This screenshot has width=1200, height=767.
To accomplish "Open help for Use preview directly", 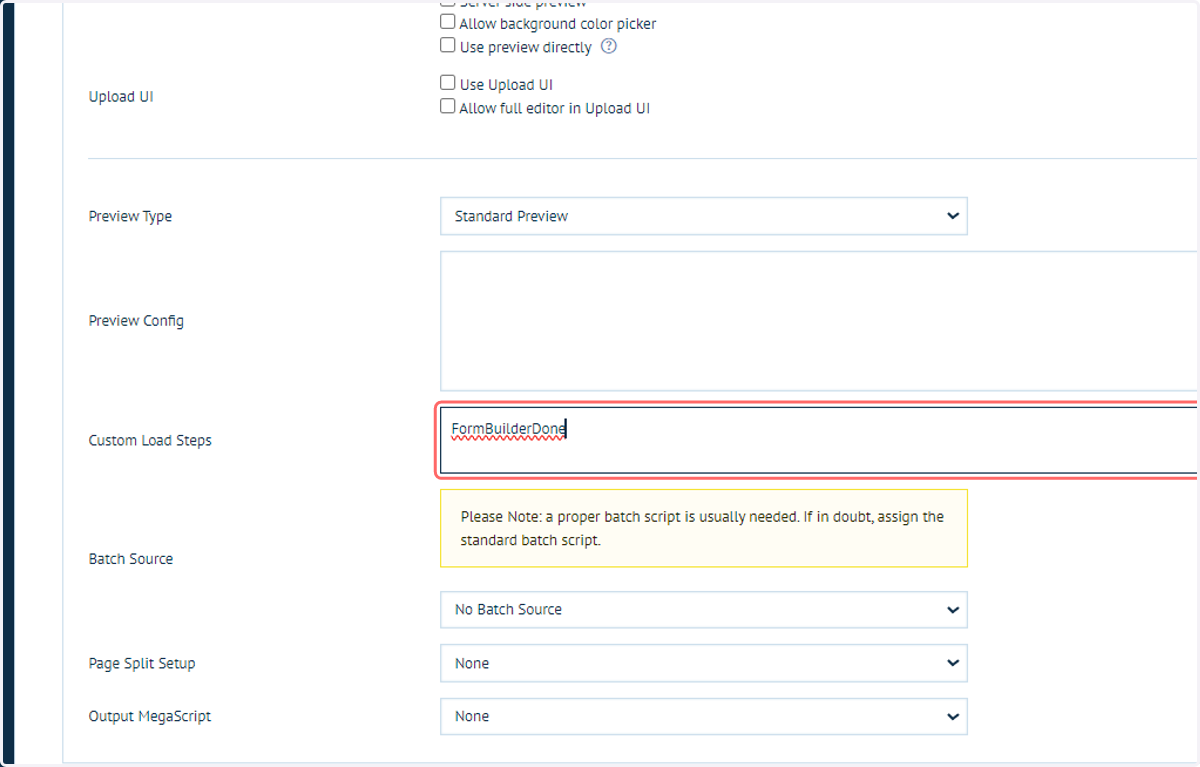I will click(x=609, y=46).
